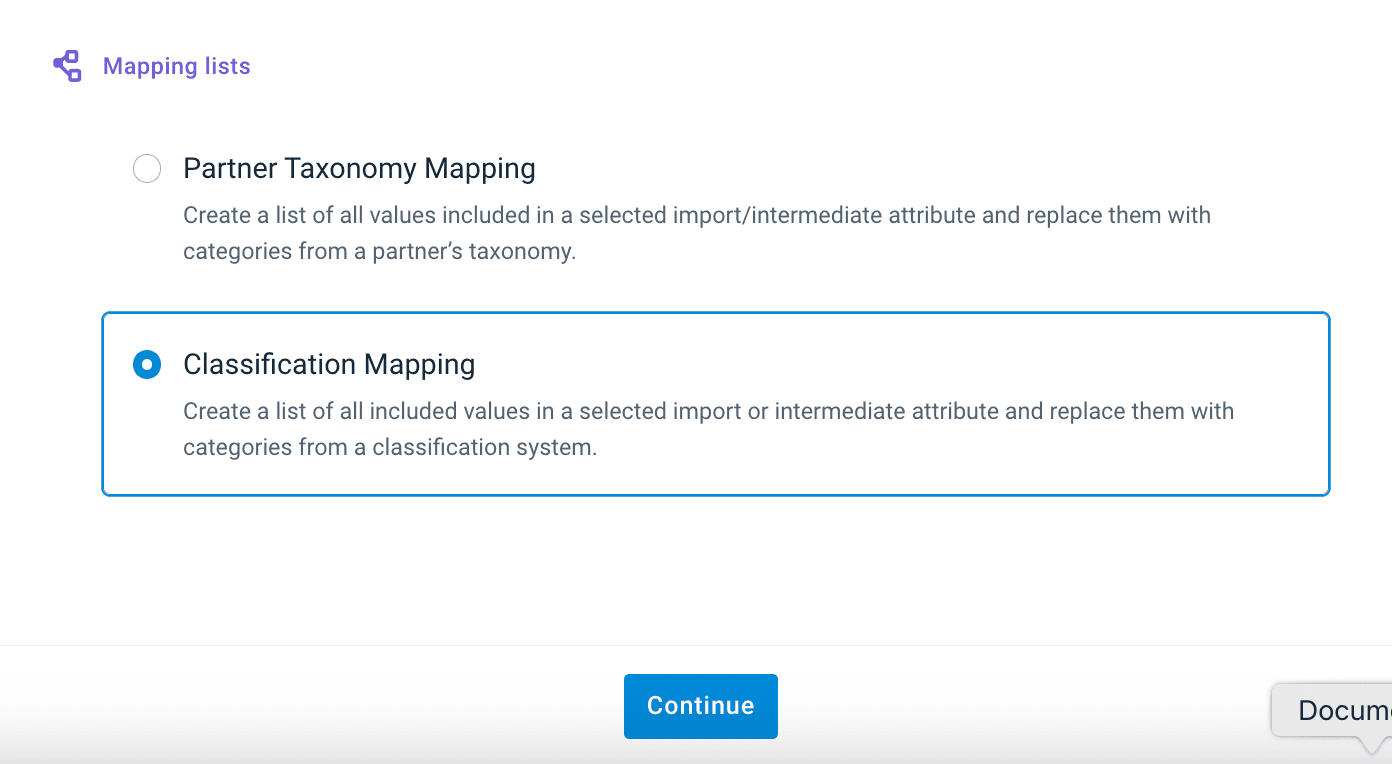This screenshot has height=764, width=1392.
Task: Click the word "Partner" in the first option
Action: [230, 168]
